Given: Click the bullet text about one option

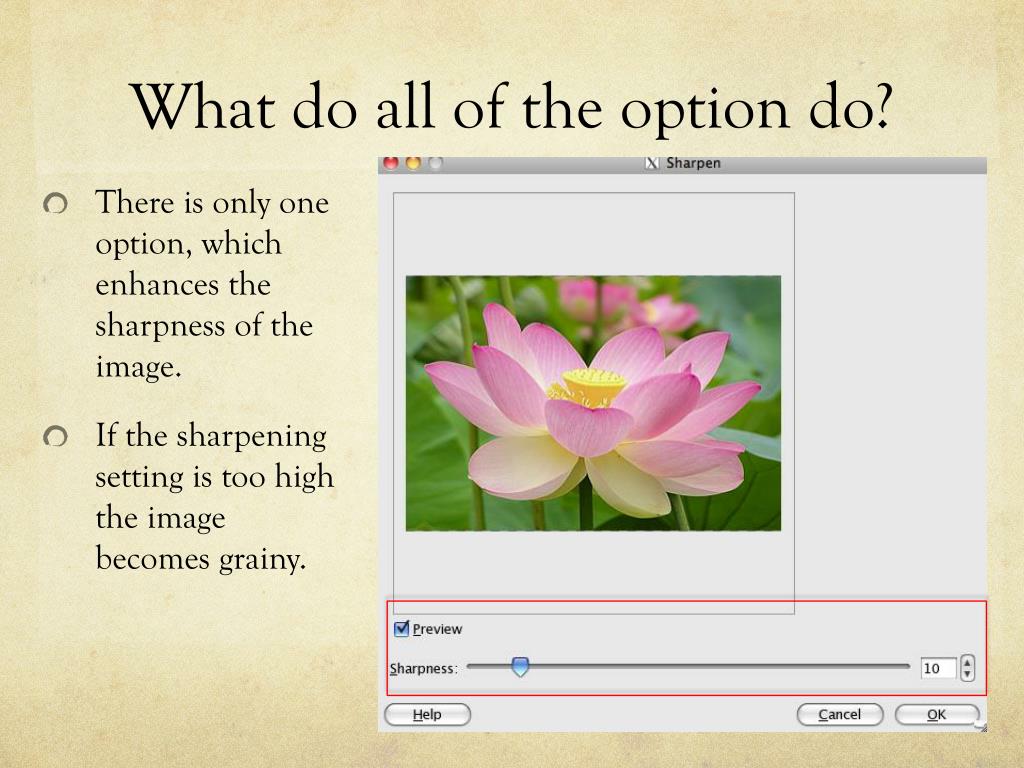Looking at the screenshot, I should [212, 284].
